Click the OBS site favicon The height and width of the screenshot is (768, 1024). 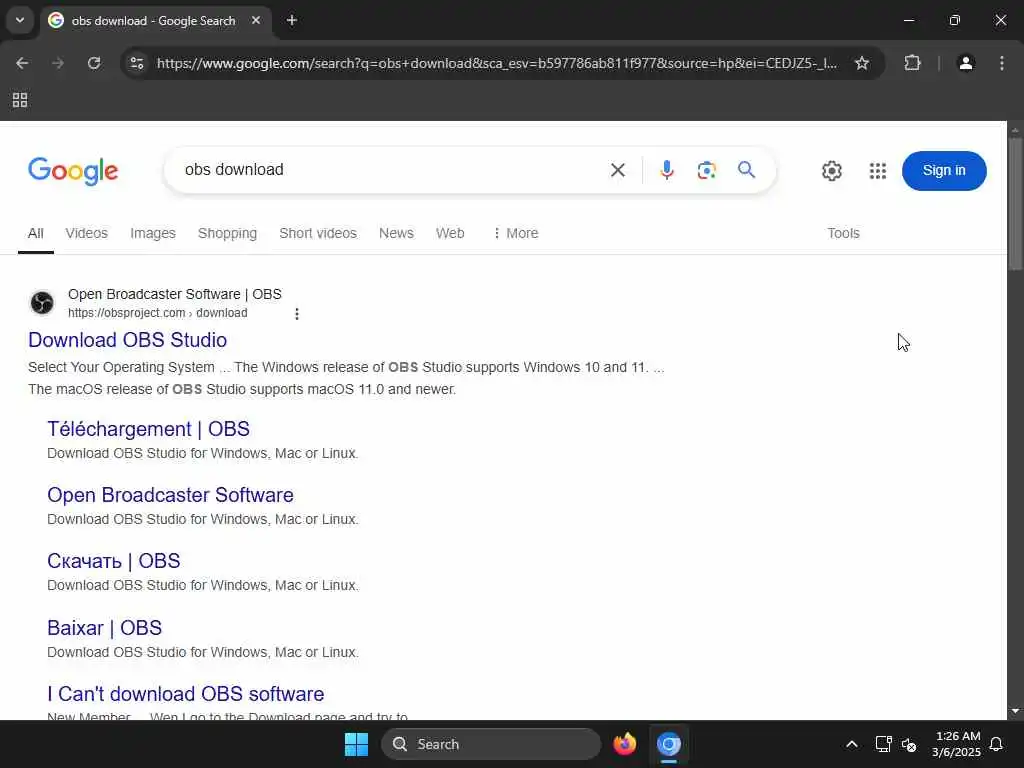[x=42, y=303]
